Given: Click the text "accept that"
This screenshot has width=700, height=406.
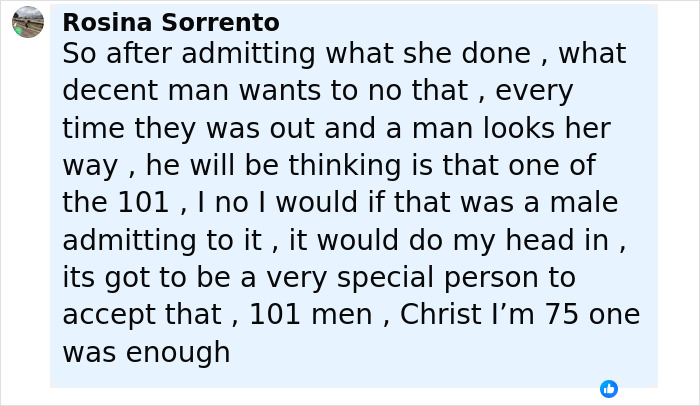Looking at the screenshot, I should [x=142, y=314].
